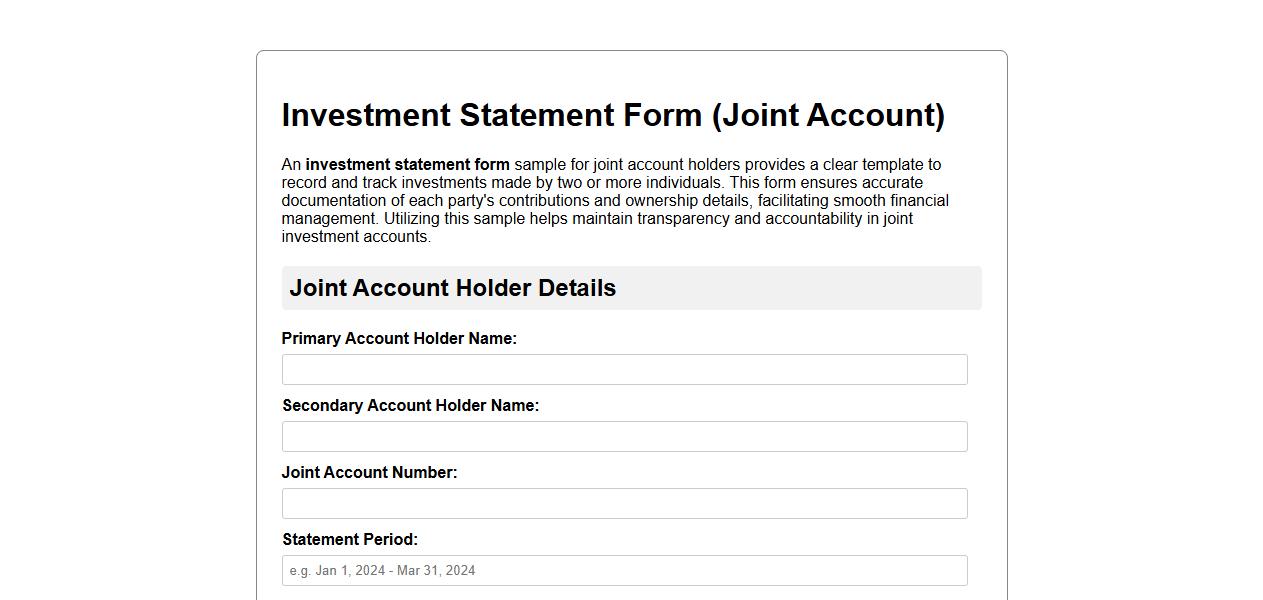This screenshot has height=600, width=1263.
Task: Click the 'Primary Account Holder Name:' label
Action: point(399,338)
